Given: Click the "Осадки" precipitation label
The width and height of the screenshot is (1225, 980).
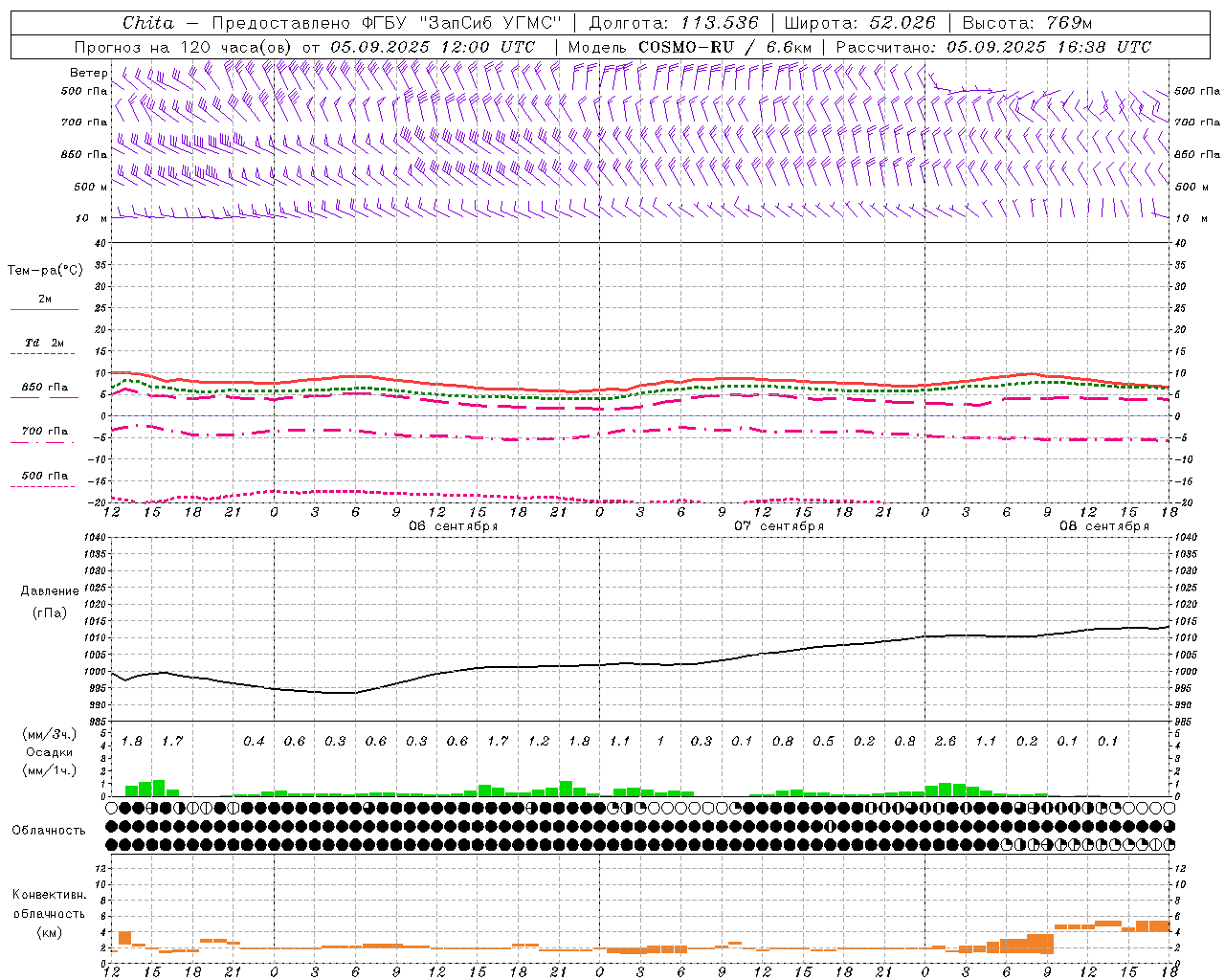Looking at the screenshot, I should (50, 752).
